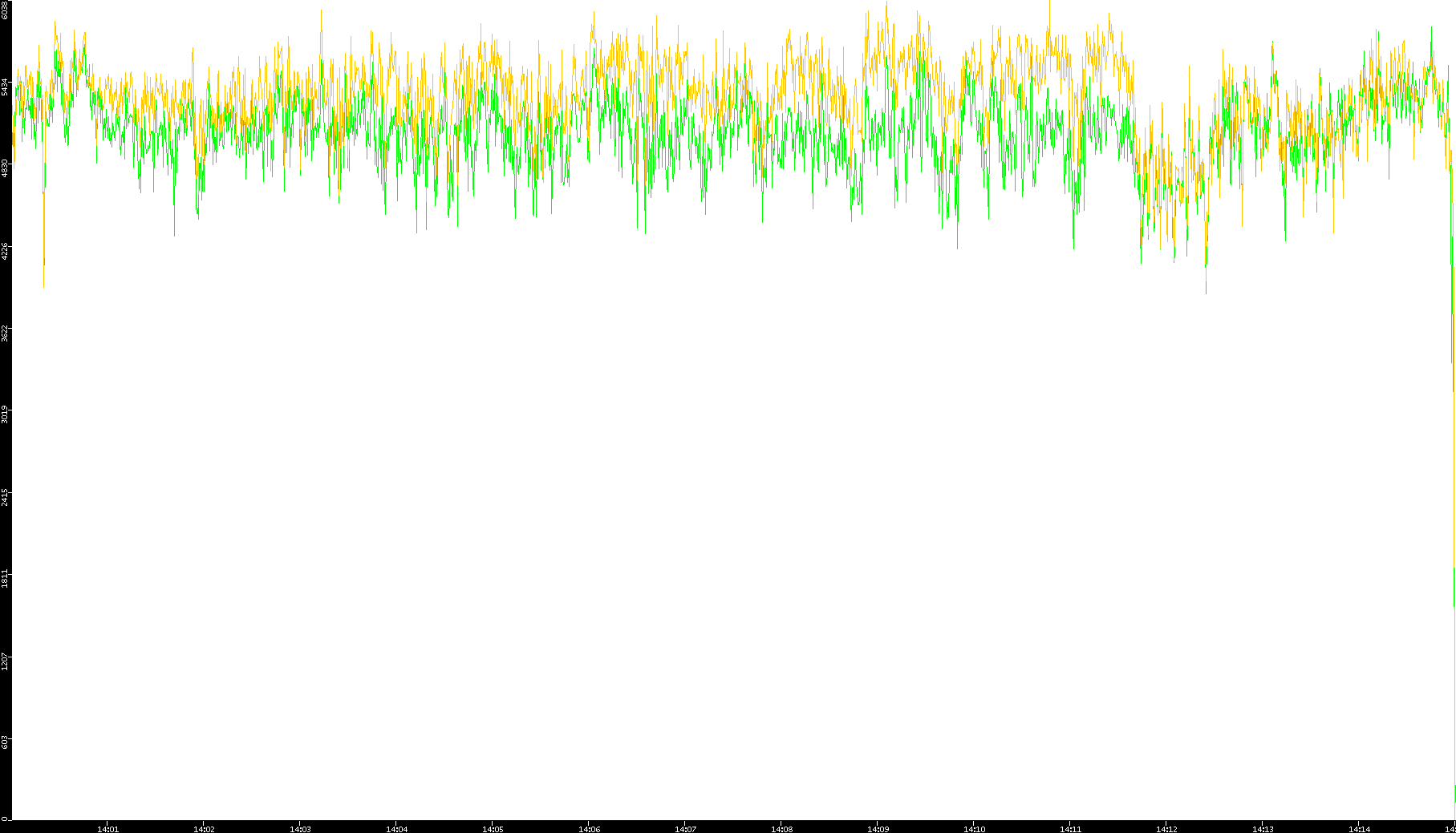
Task: Select the 14:13 time axis label
Action: [1263, 829]
